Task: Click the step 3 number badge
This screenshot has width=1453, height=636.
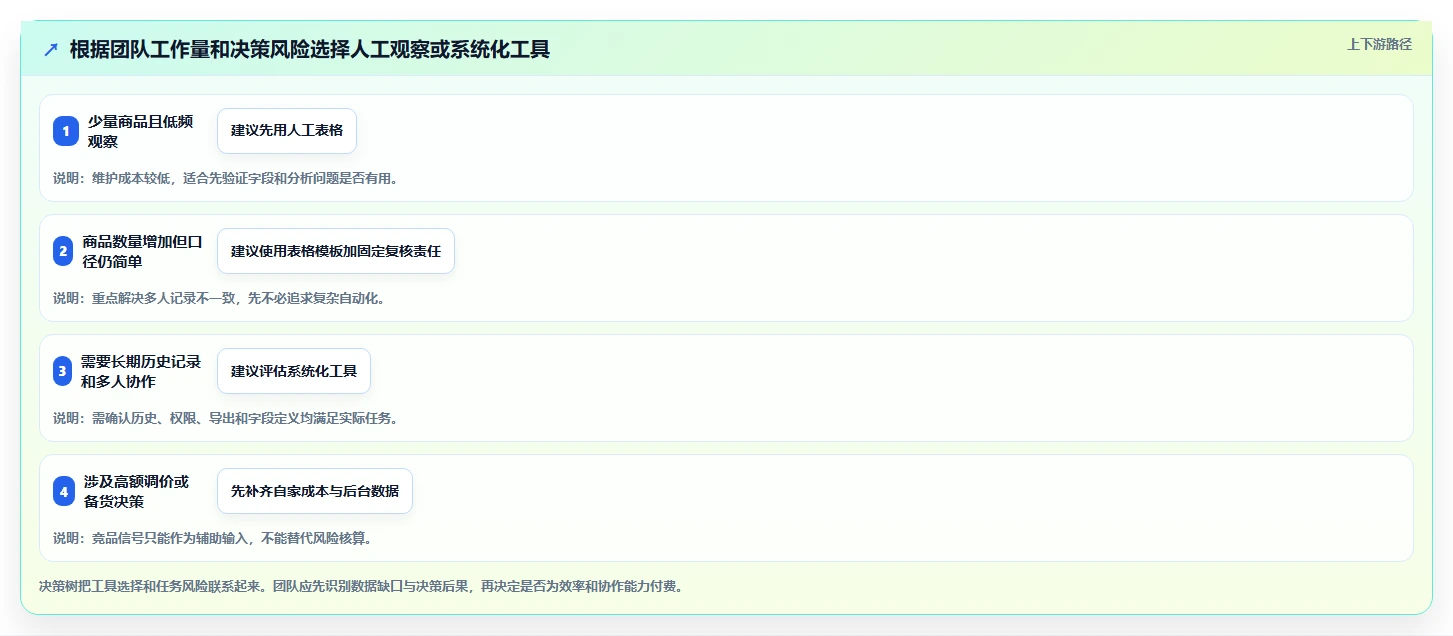Action: [x=62, y=371]
